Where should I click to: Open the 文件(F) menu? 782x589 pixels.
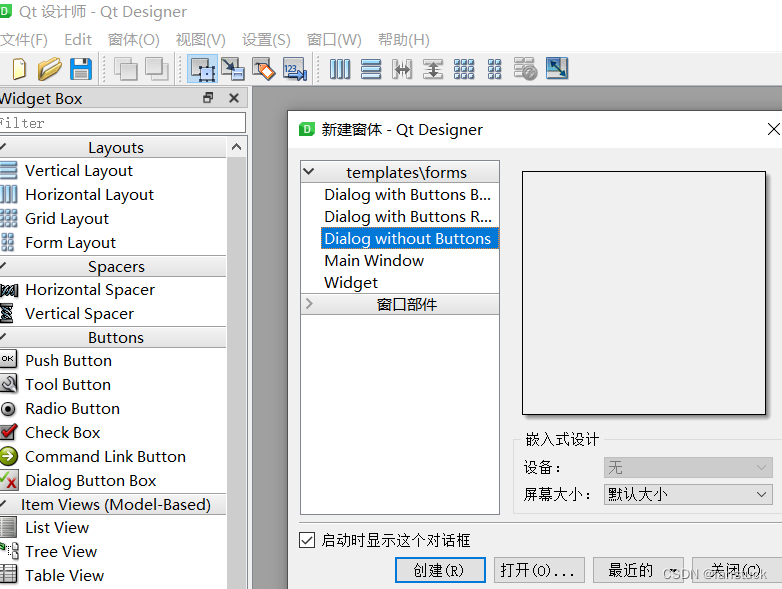click(x=24, y=39)
